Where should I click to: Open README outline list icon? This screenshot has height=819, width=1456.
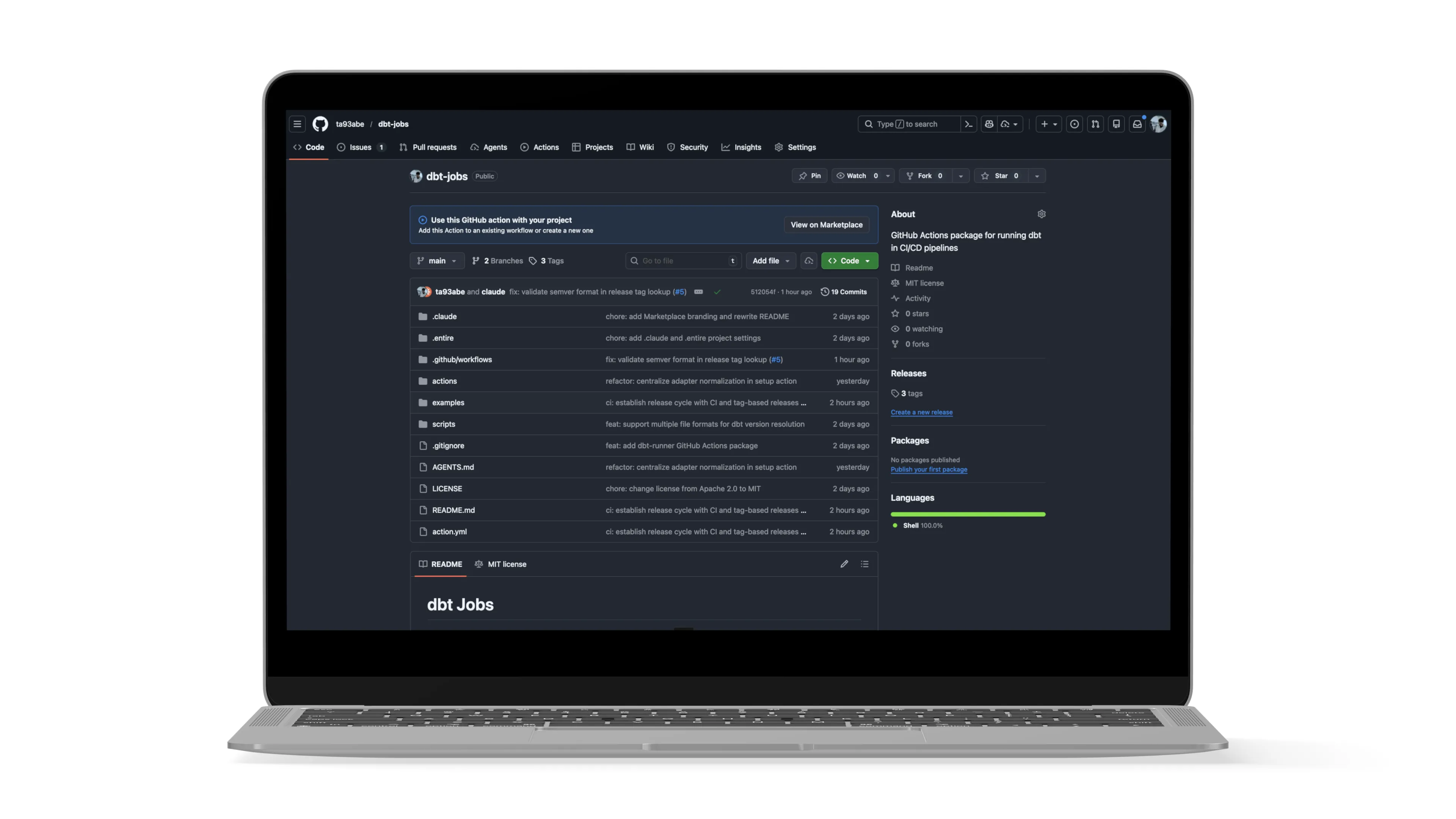(865, 564)
